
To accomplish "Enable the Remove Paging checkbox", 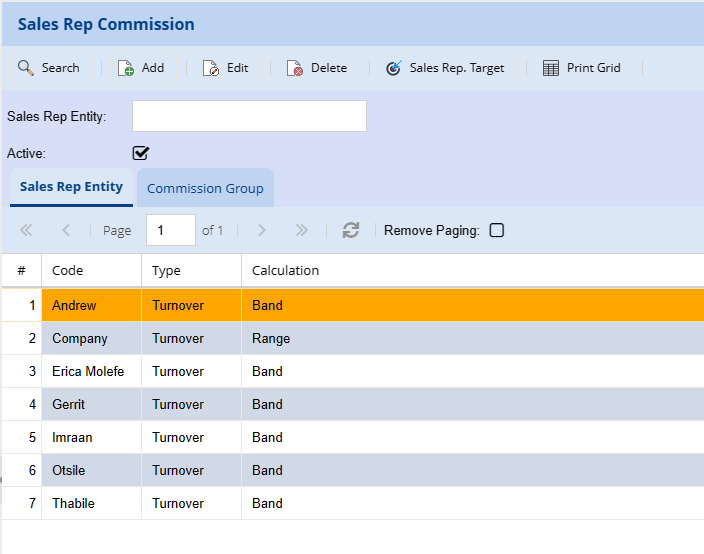I will pyautogui.click(x=497, y=230).
